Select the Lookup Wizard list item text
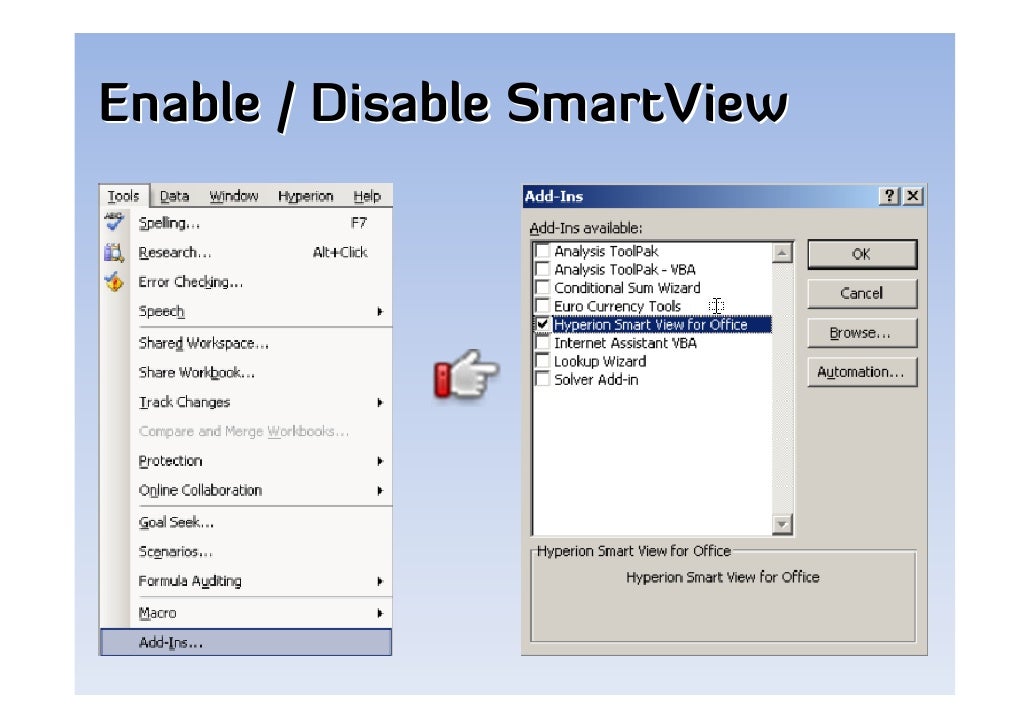 pyautogui.click(x=600, y=361)
